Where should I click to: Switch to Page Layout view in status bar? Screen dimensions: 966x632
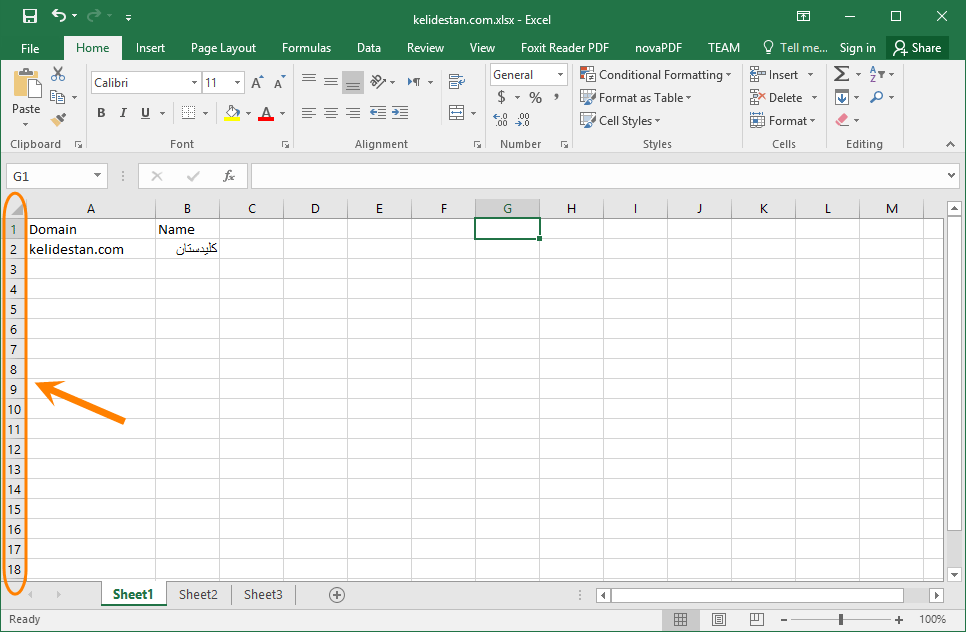718,619
